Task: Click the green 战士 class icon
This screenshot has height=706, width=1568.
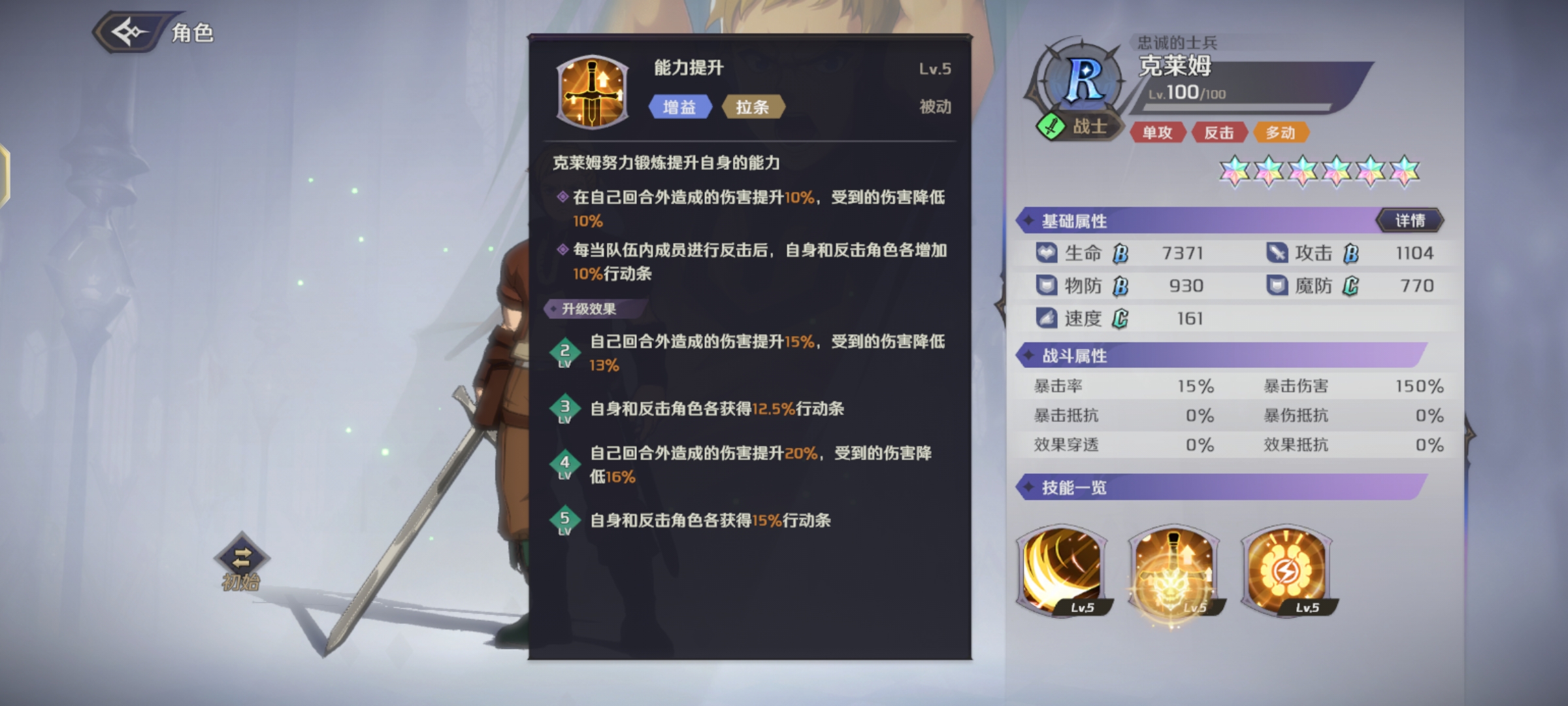Action: [x=1051, y=126]
